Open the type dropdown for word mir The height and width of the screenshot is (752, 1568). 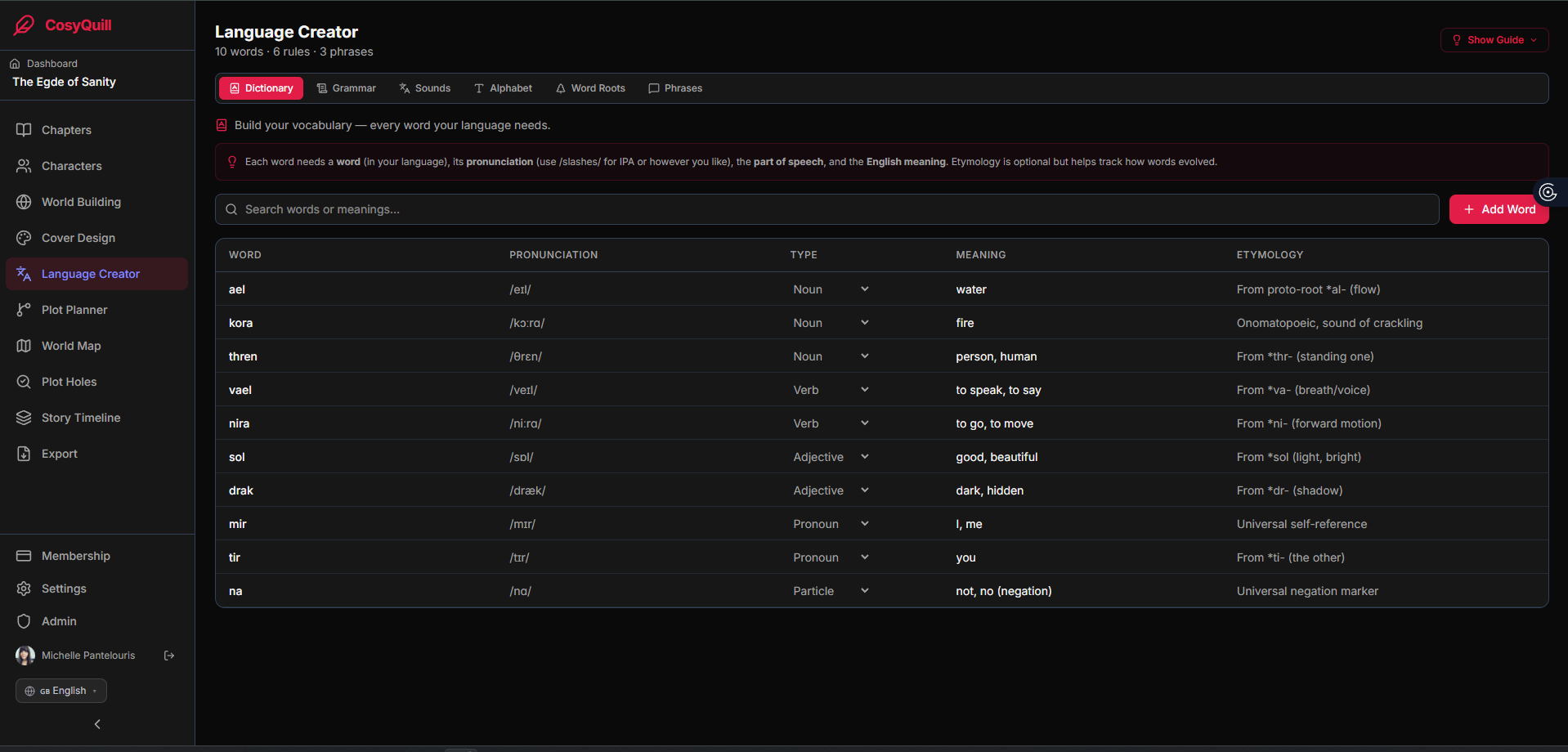[x=831, y=524]
